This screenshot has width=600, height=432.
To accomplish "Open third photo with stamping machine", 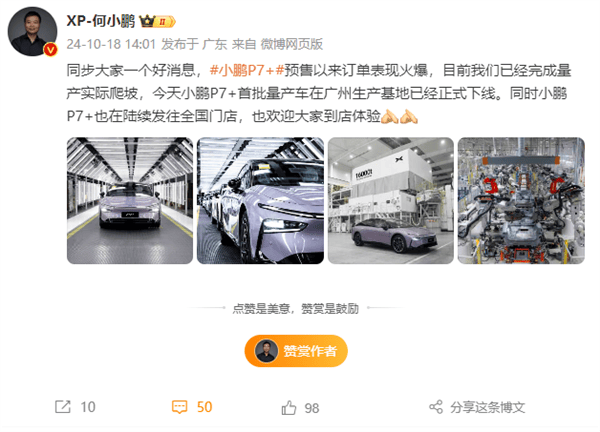I will (391, 201).
